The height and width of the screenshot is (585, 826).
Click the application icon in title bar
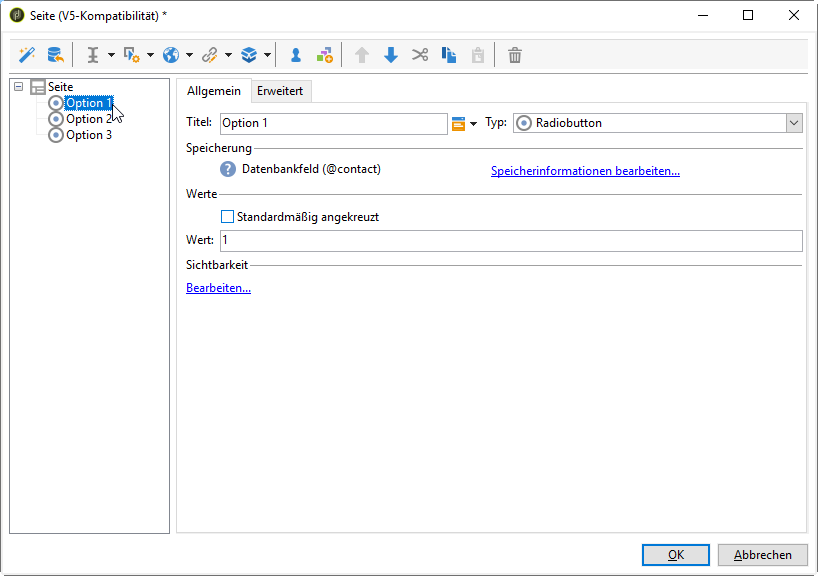pos(17,15)
